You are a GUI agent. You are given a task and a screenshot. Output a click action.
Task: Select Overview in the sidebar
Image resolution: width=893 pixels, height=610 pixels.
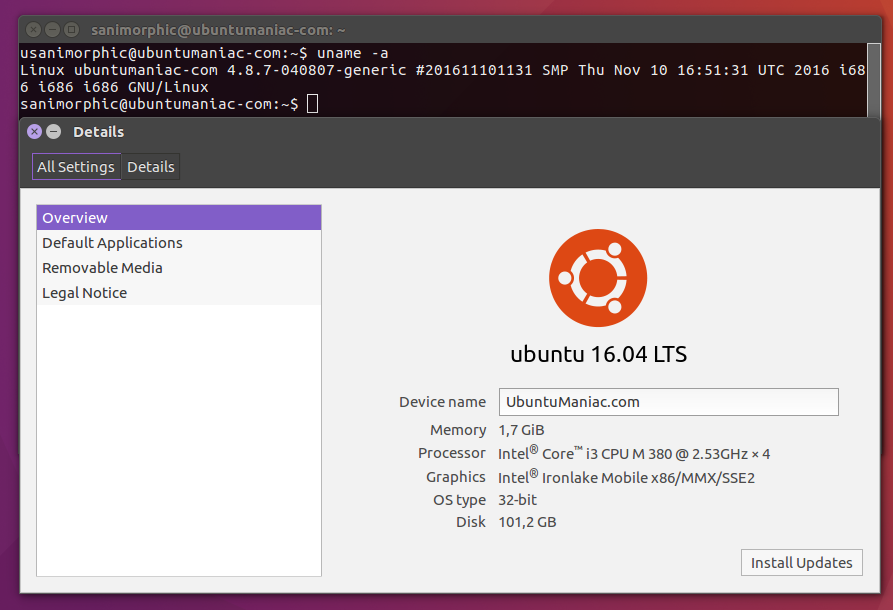(x=179, y=218)
